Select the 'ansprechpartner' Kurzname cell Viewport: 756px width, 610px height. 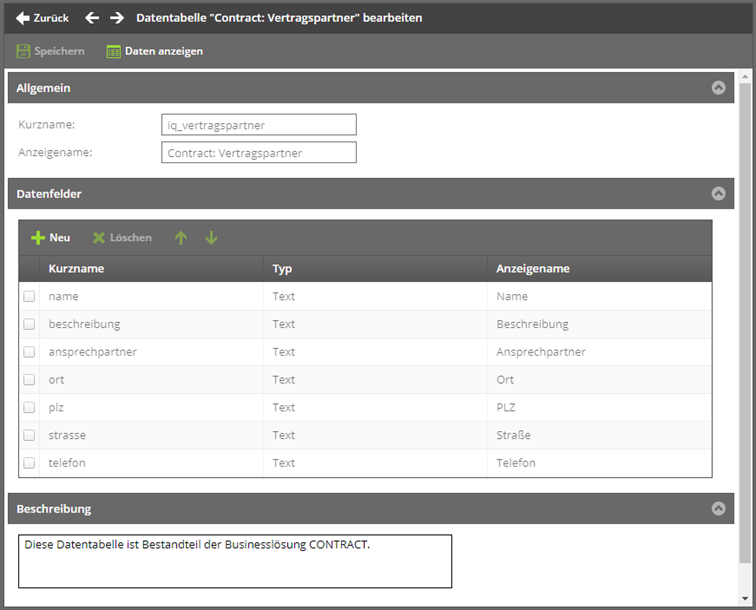pos(151,352)
